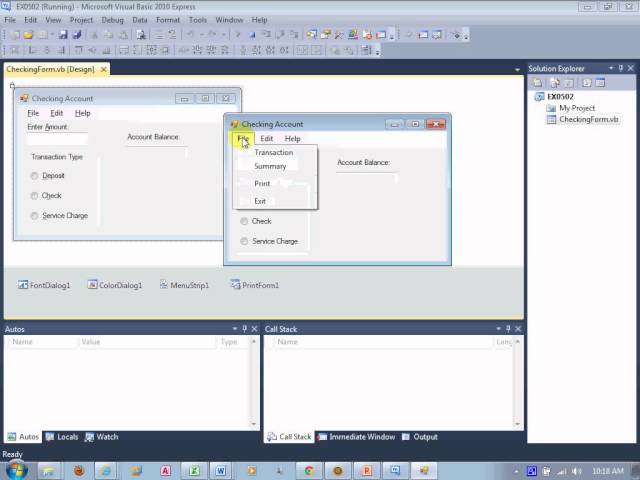The height and width of the screenshot is (480, 640).
Task: Open Edit menu in running Checking Account window
Action: pos(267,138)
